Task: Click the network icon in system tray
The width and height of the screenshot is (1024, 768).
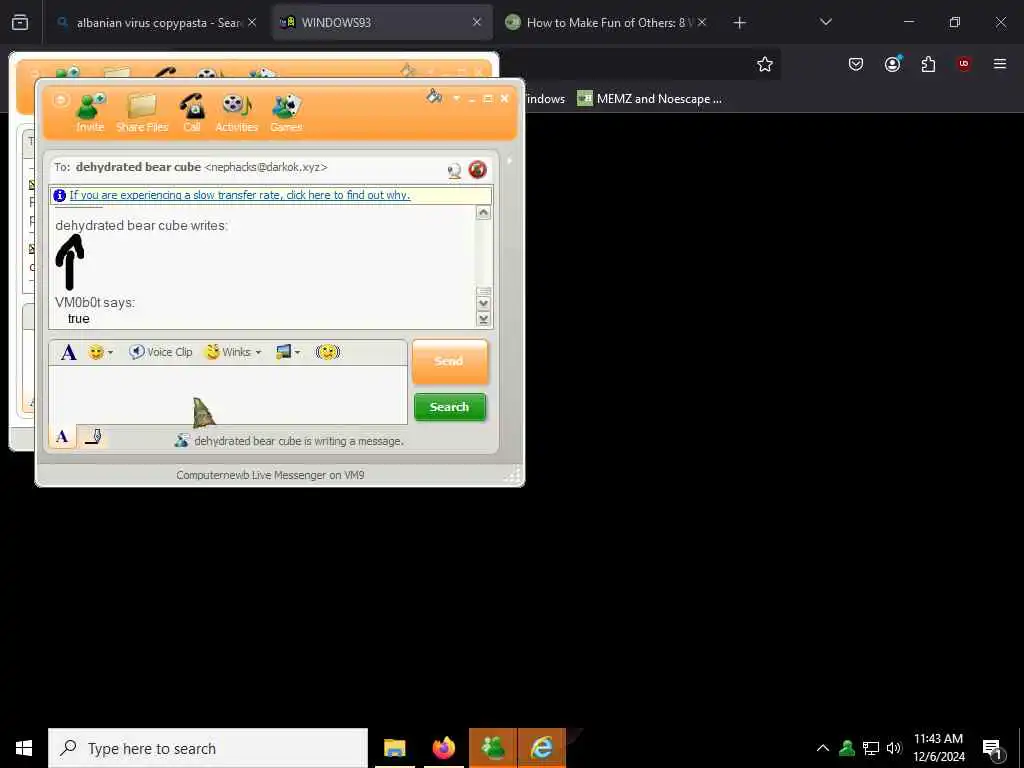Action: 871,748
